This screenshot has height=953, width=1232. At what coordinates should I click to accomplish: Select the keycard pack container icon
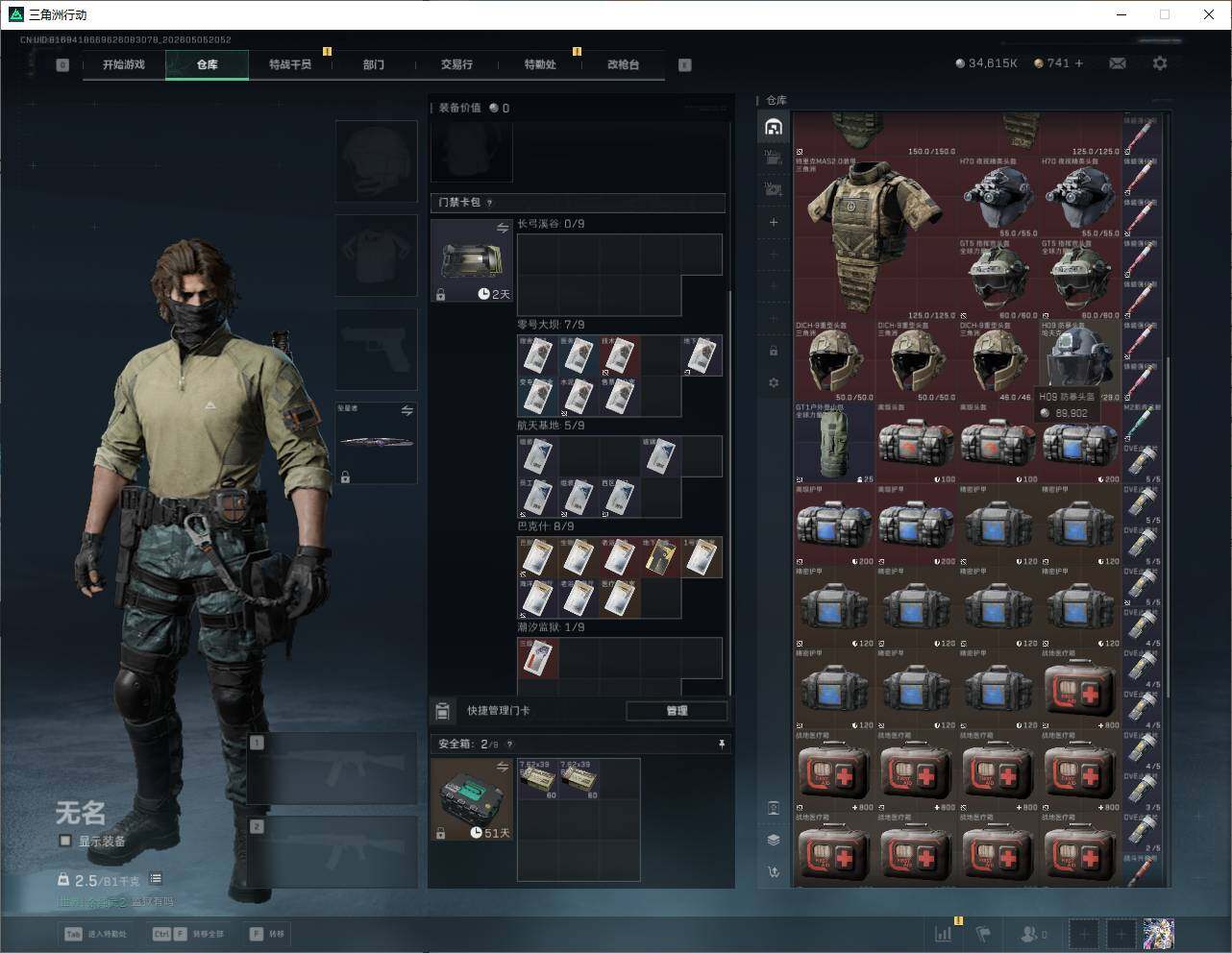[471, 260]
